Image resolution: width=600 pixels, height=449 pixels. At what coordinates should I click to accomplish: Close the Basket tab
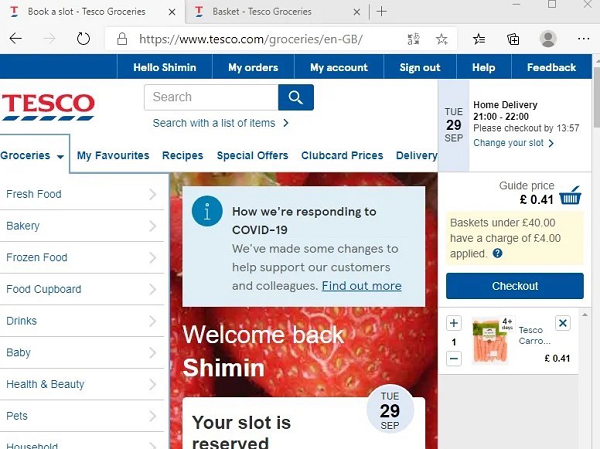(357, 12)
